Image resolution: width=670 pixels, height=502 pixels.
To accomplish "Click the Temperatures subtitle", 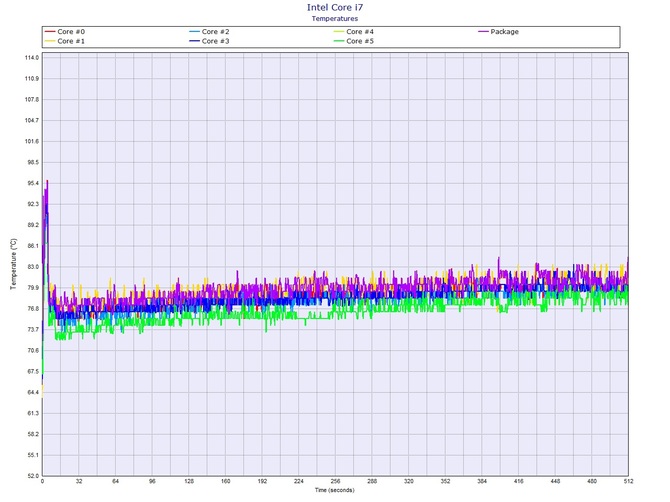I will coord(335,18).
